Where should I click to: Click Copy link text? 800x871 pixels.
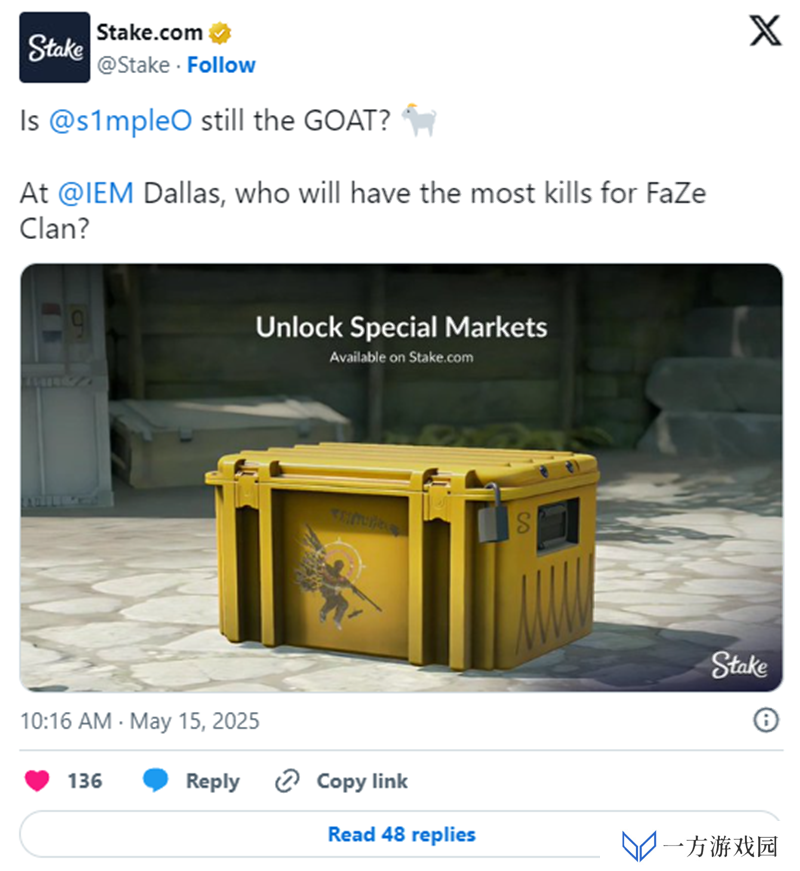click(362, 781)
